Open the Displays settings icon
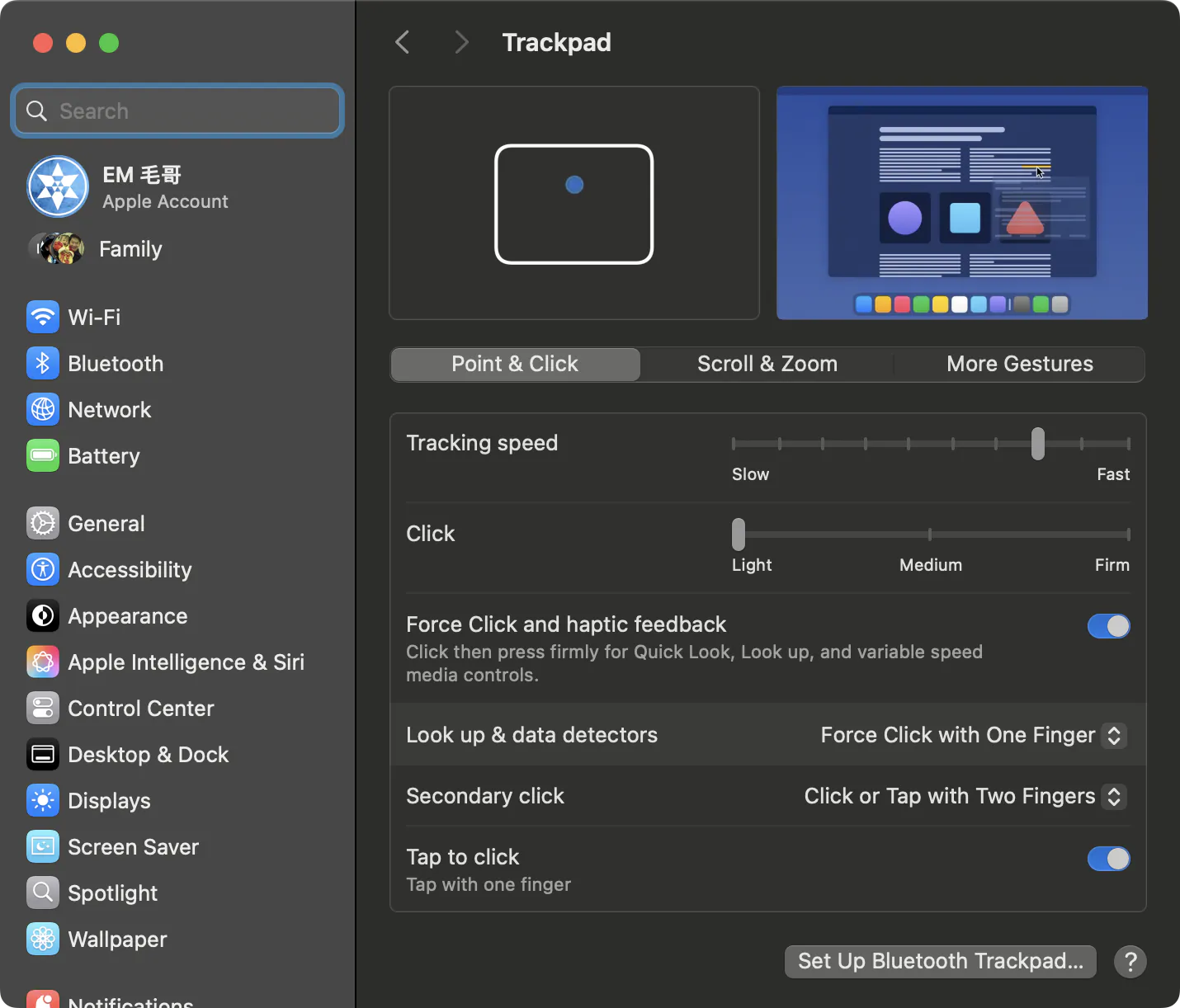Viewport: 1180px width, 1008px height. (x=43, y=800)
